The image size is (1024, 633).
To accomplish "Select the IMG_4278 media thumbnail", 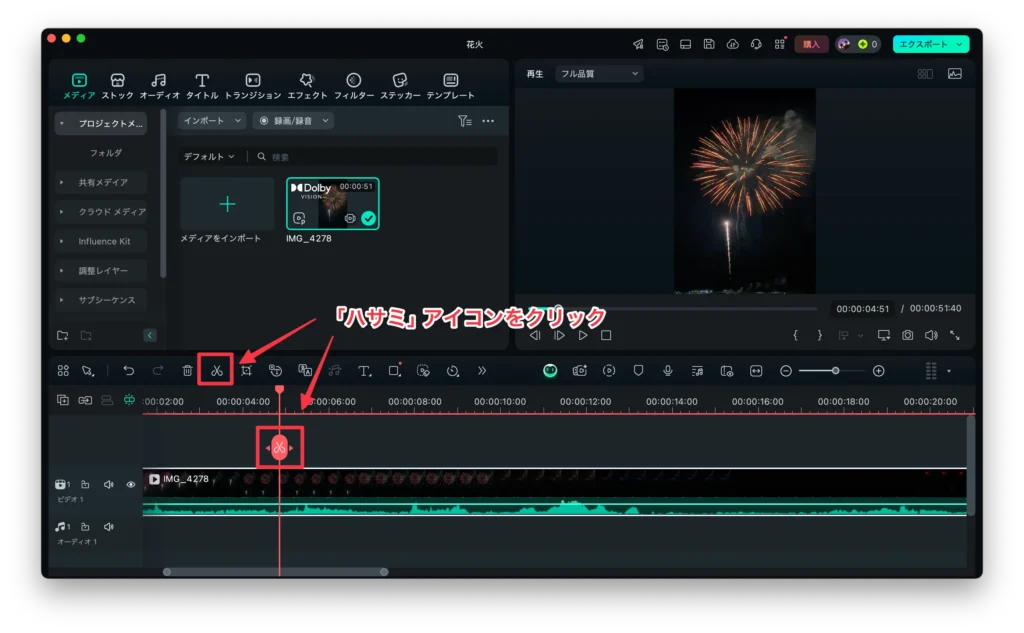I will [332, 205].
